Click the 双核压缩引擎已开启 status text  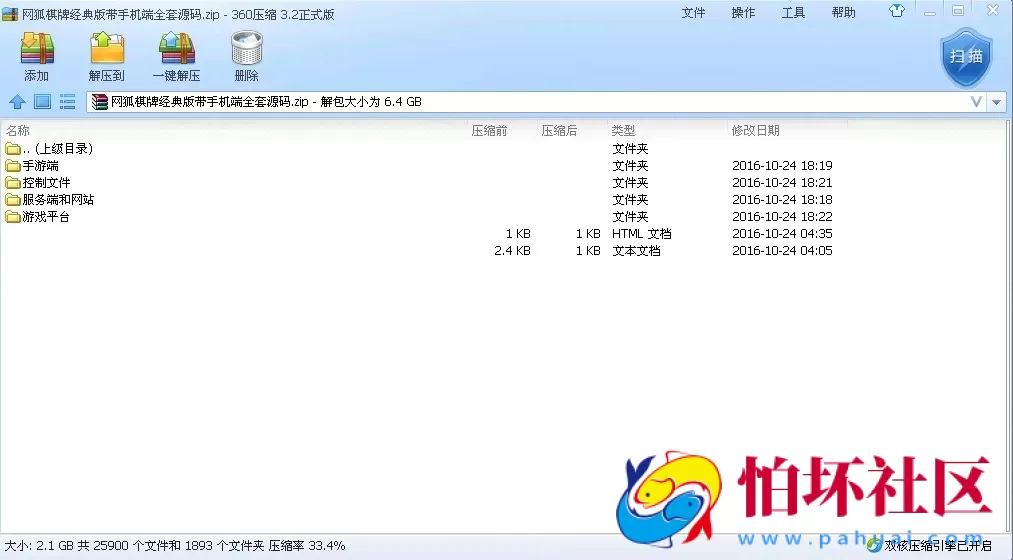tap(938, 546)
